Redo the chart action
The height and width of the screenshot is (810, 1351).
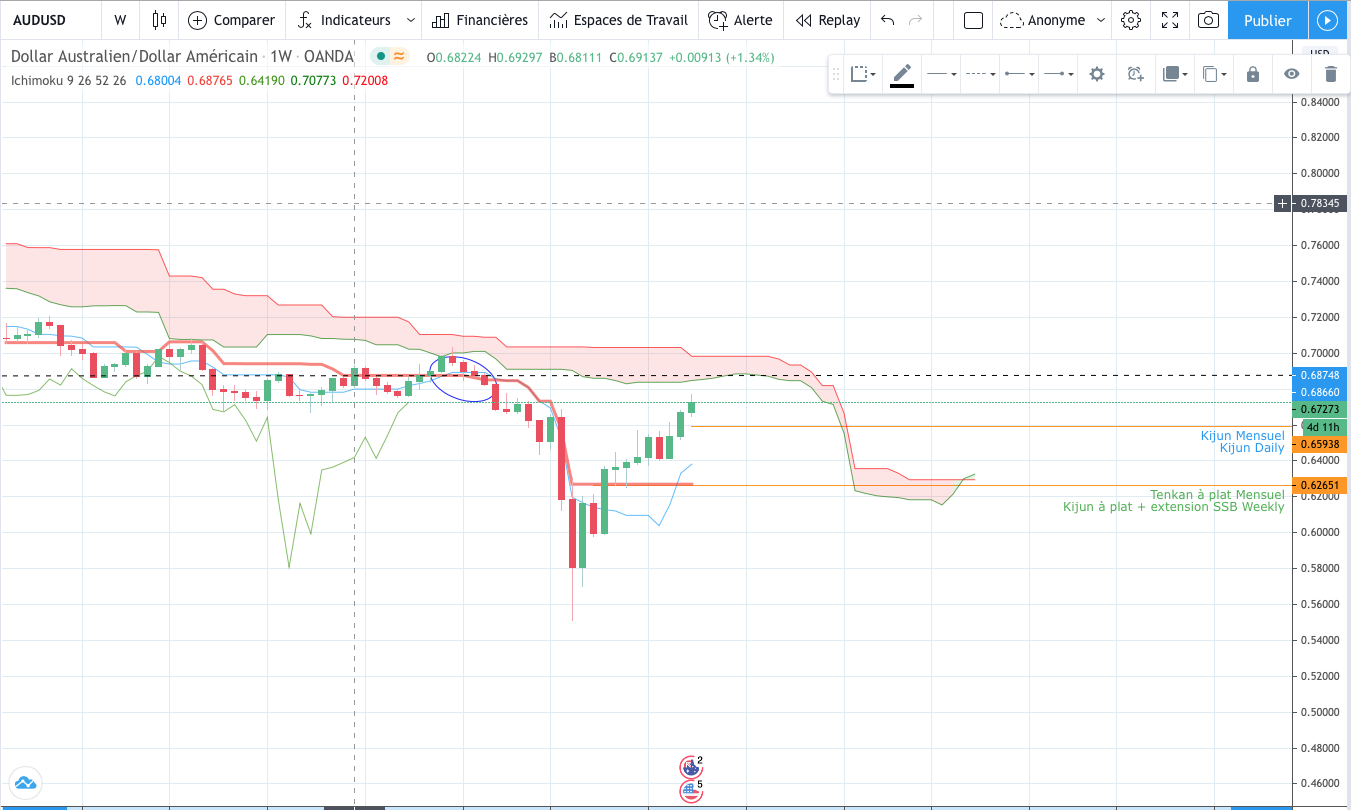point(917,20)
